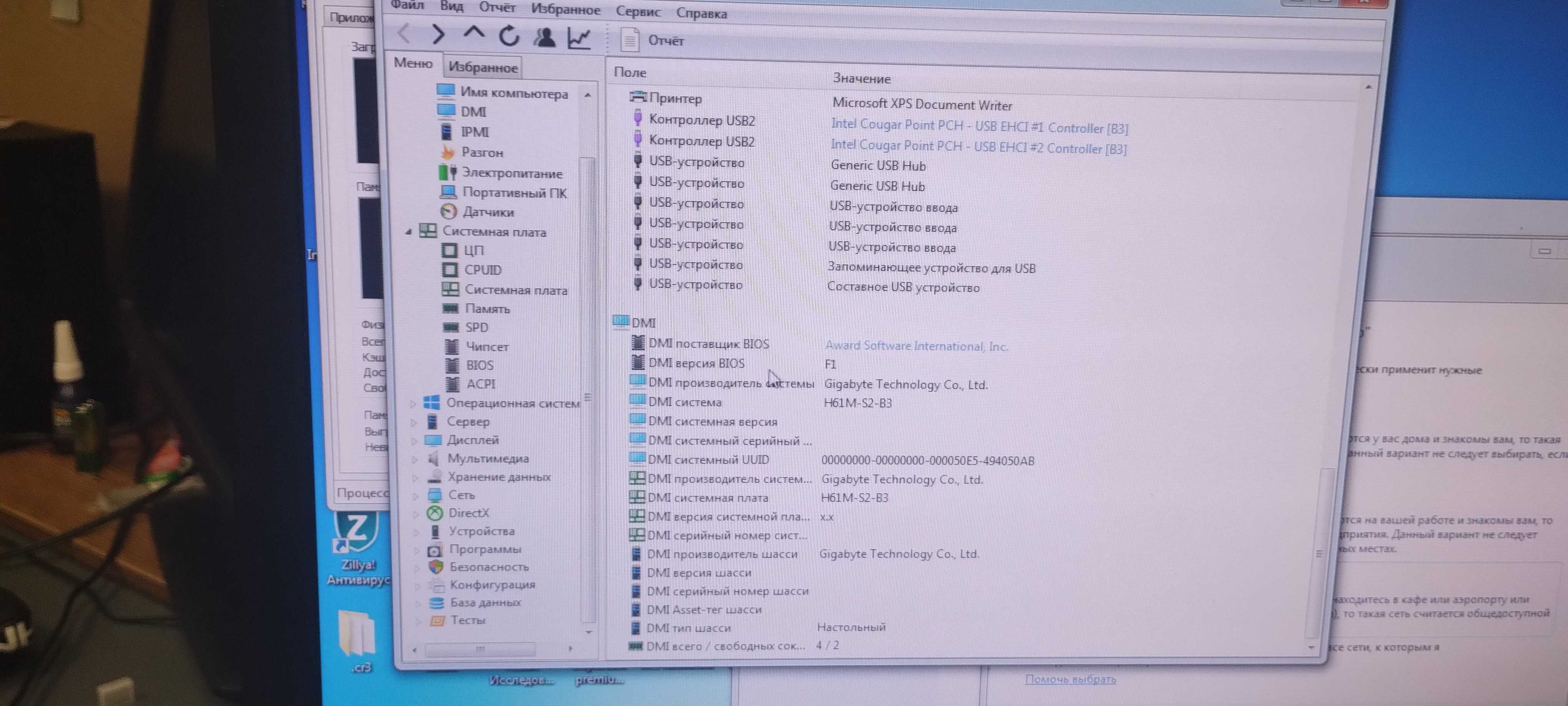Click the Значение column header
Image resolution: width=1568 pixels, height=706 pixels.
(861, 78)
